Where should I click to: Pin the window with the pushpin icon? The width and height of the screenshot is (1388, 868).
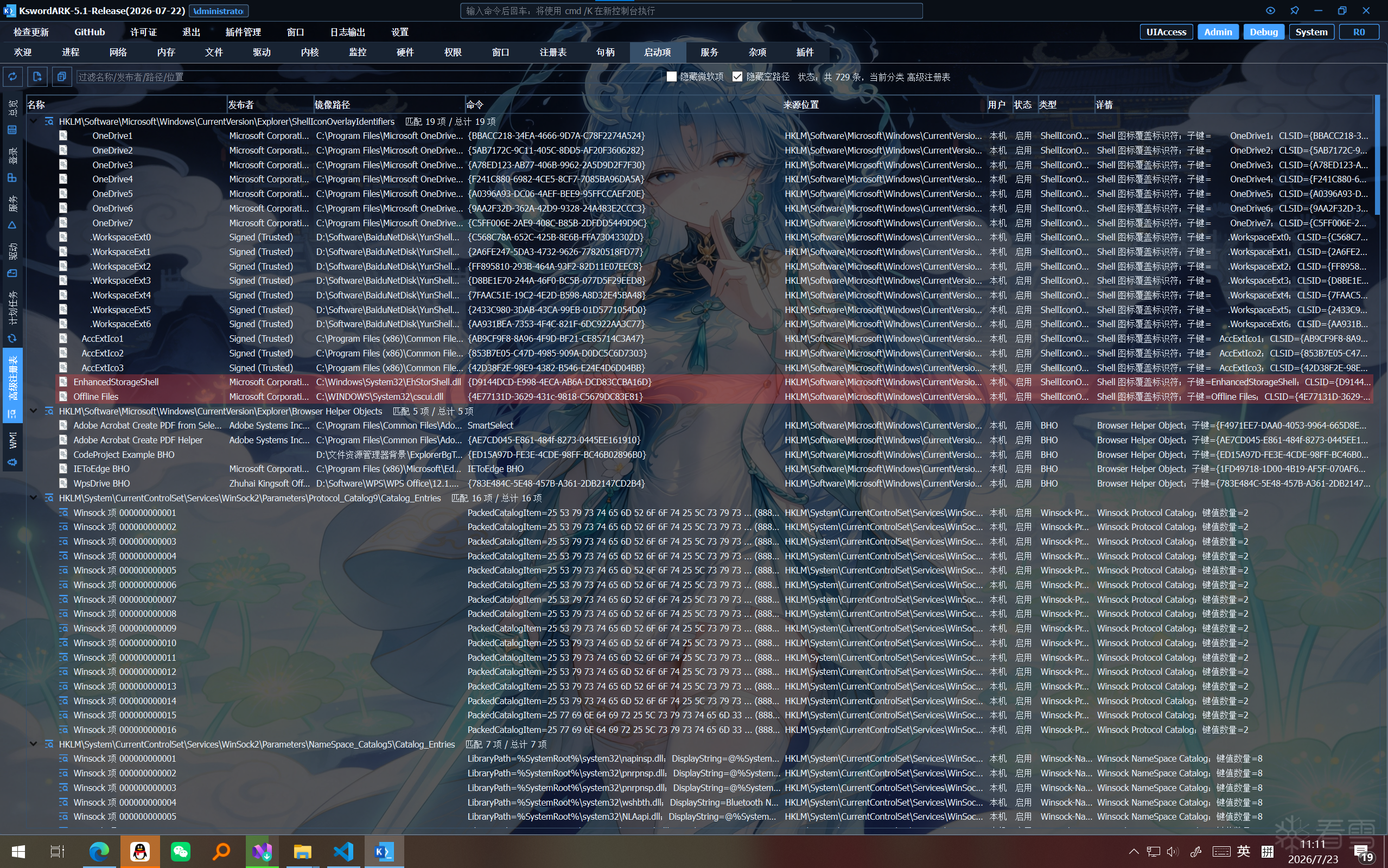tap(1295, 10)
